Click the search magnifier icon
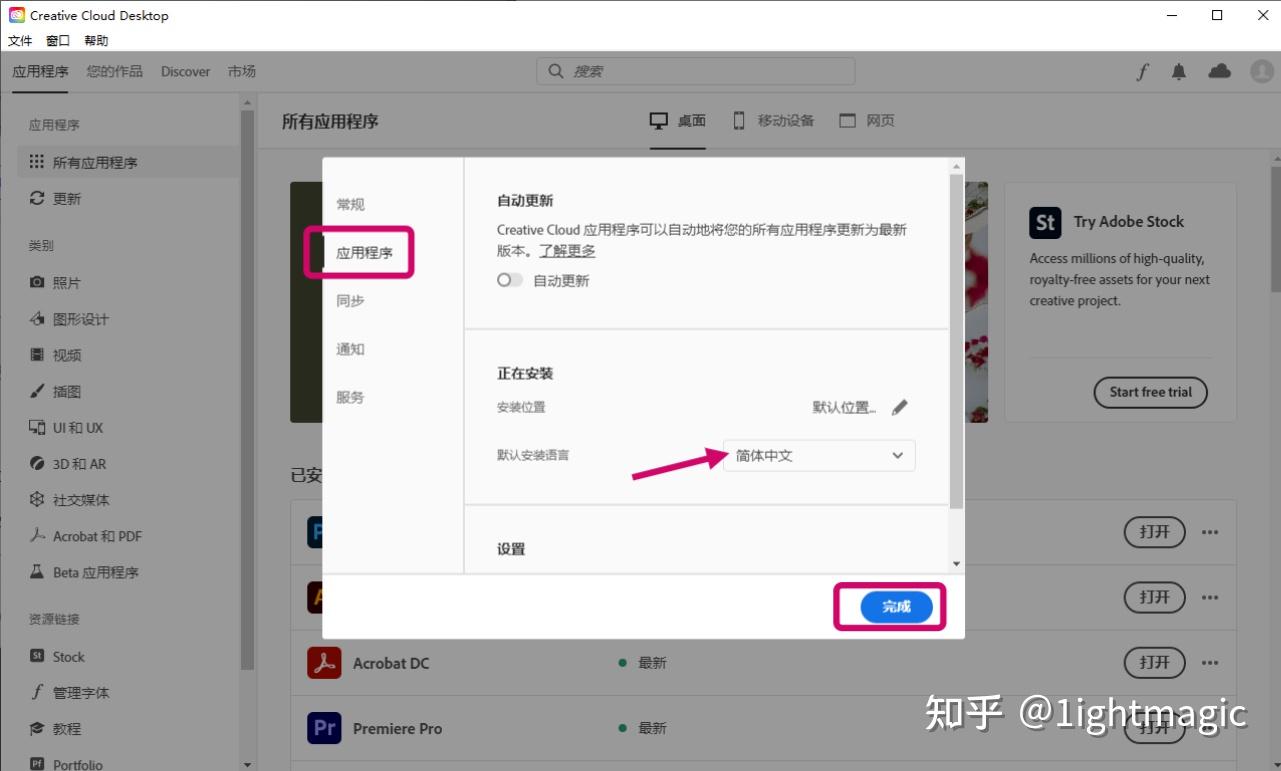Image resolution: width=1281 pixels, height=771 pixels. click(556, 71)
